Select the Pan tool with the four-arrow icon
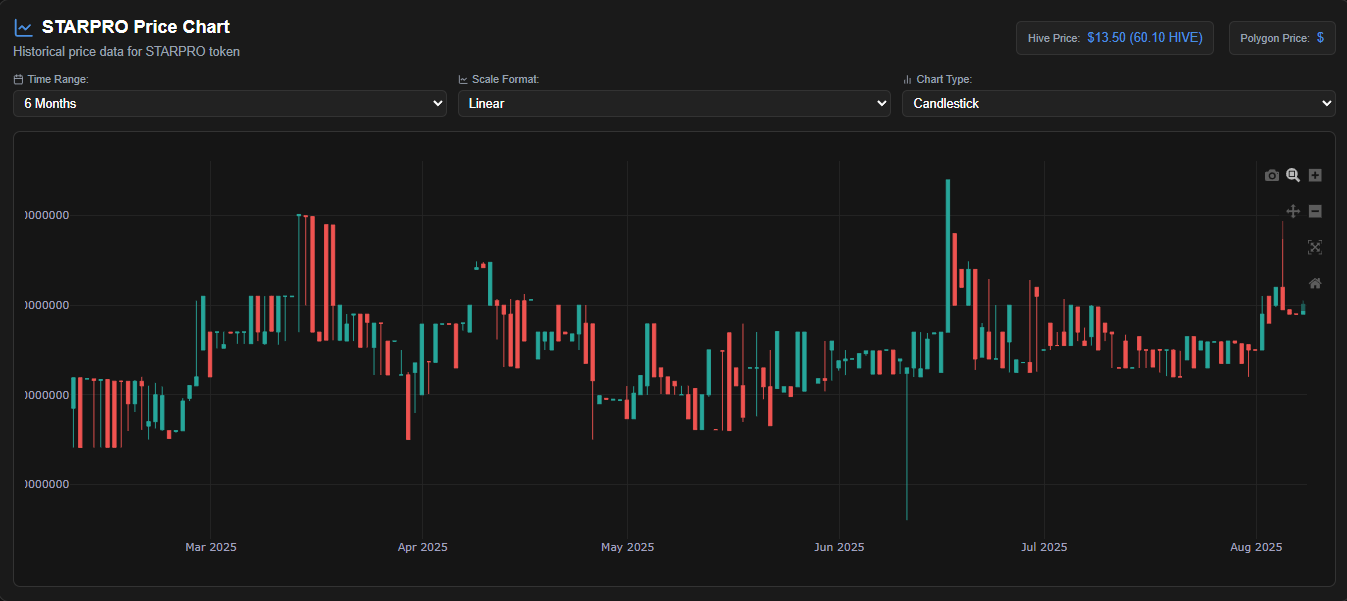Viewport: 1347px width, 601px height. pos(1293,211)
